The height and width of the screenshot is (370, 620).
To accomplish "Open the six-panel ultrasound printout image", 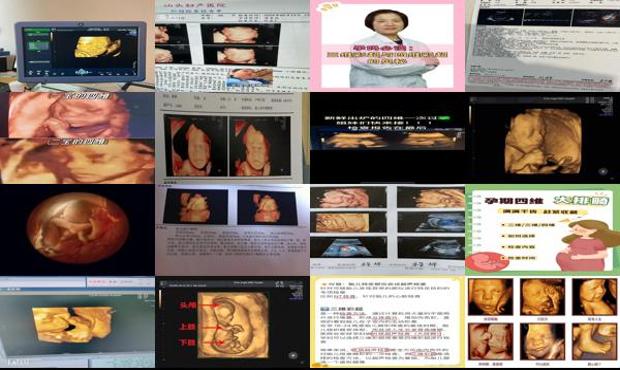I will point(387,230).
